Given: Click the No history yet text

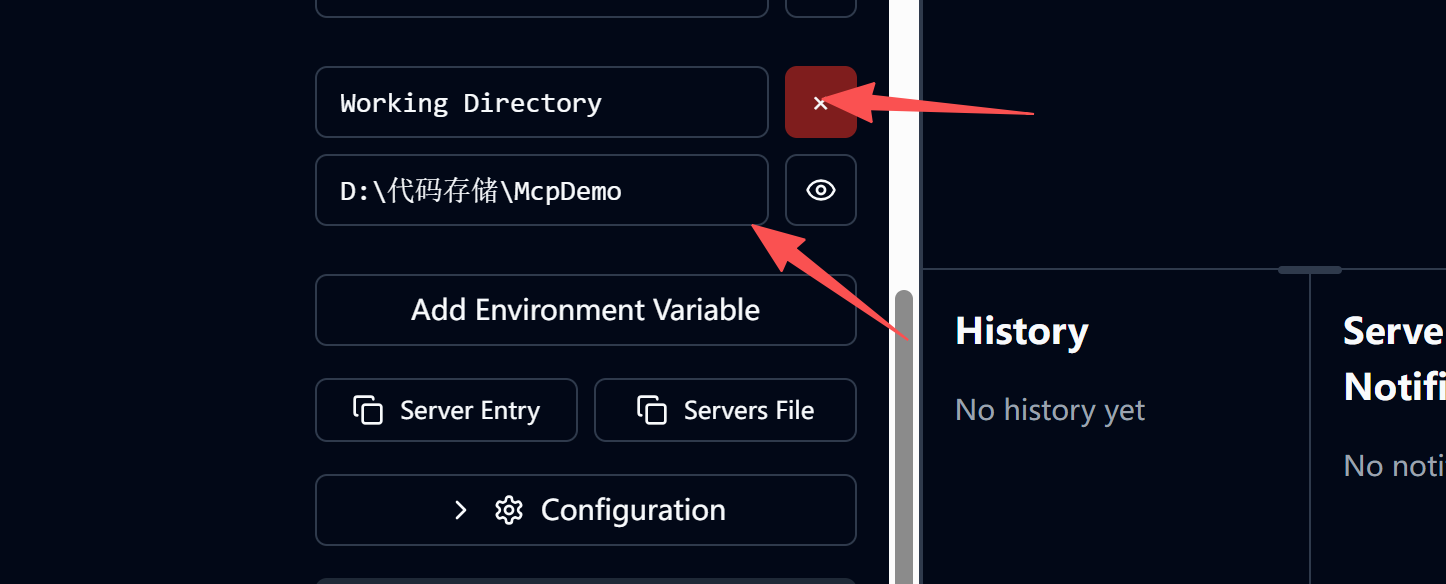Looking at the screenshot, I should pyautogui.click(x=1050, y=410).
